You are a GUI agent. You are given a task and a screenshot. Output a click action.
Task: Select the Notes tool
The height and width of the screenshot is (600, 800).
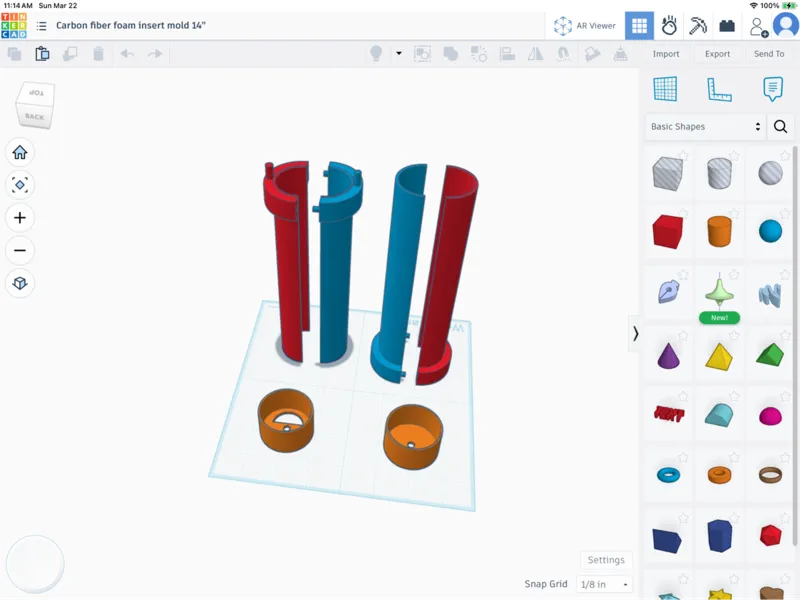[772, 89]
